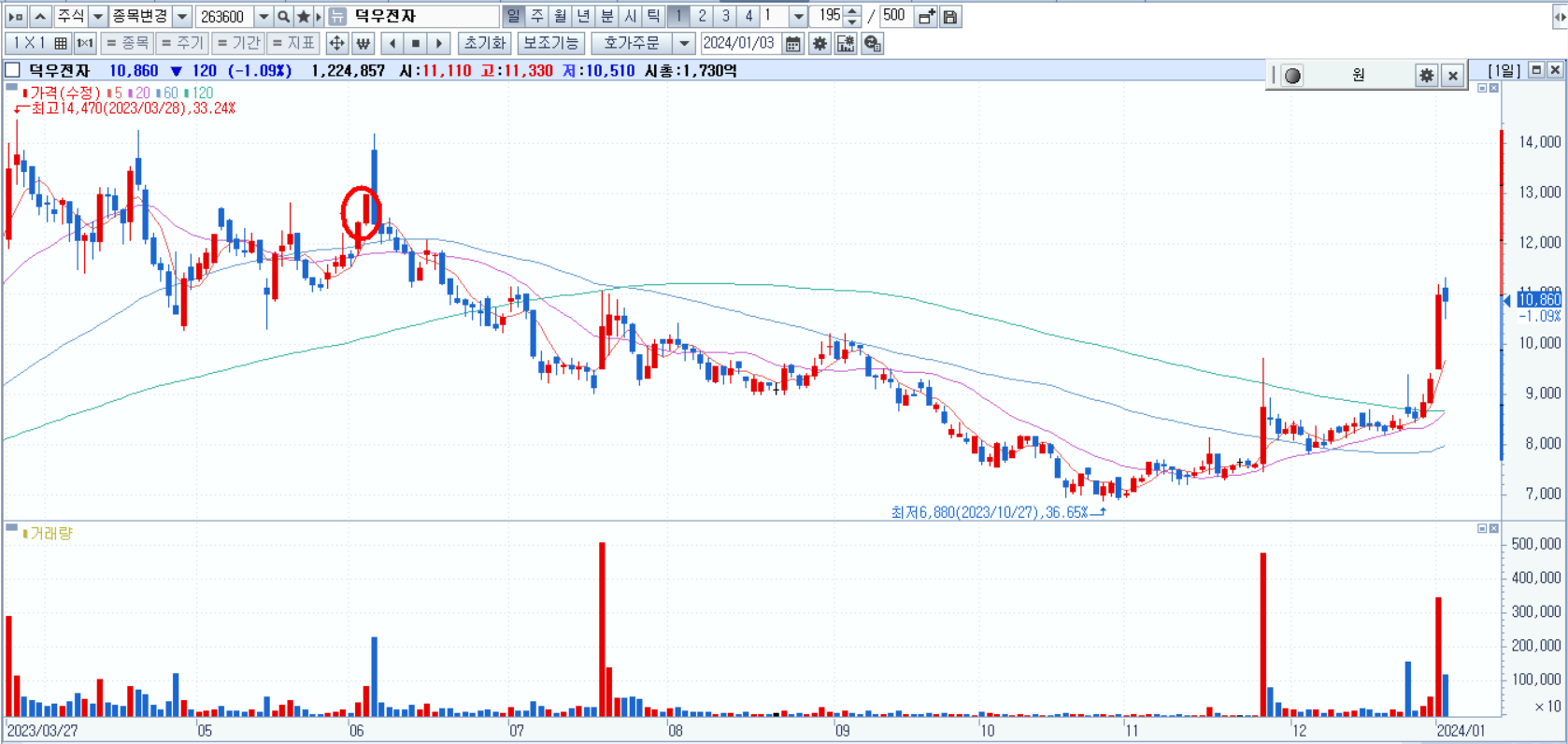Open the 호가주문 dropdown arrow
The image size is (1568, 744).
click(x=684, y=43)
